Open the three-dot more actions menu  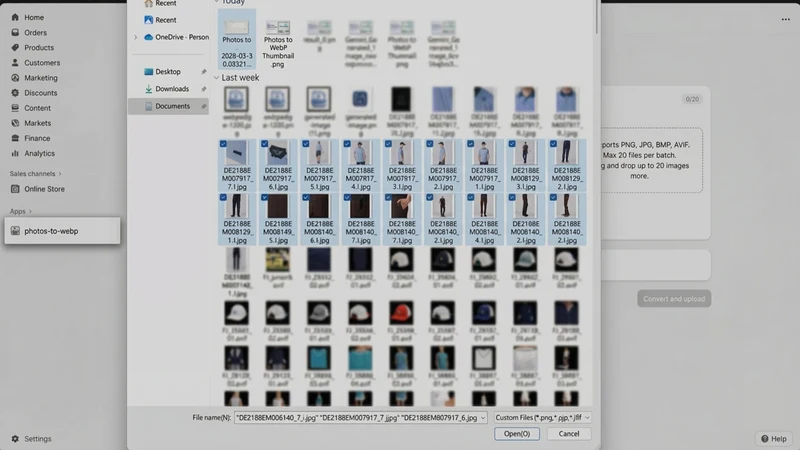(785, 19)
